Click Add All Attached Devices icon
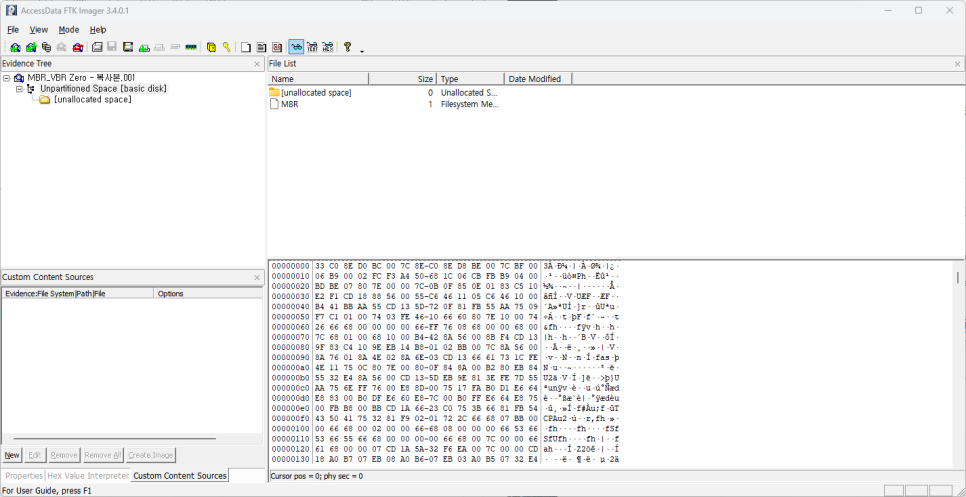Screen dimensions: 966x497 point(31,47)
